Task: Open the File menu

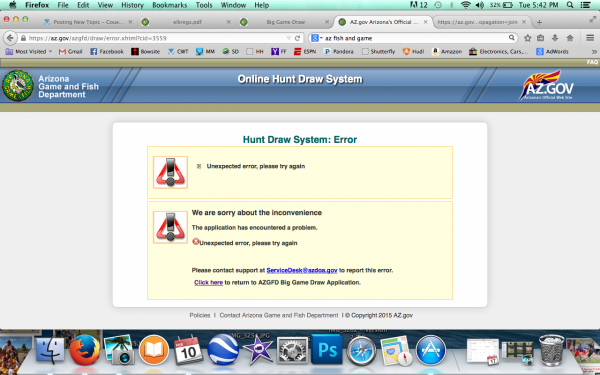Action: coord(63,5)
